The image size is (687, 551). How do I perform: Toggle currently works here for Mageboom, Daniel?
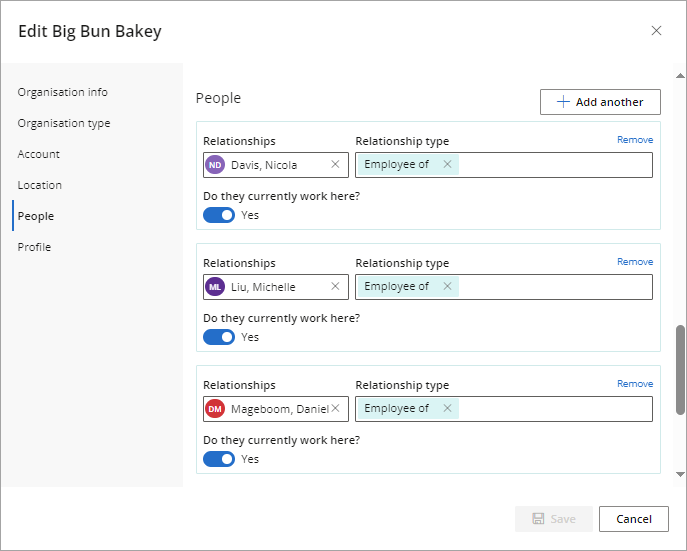point(219,459)
